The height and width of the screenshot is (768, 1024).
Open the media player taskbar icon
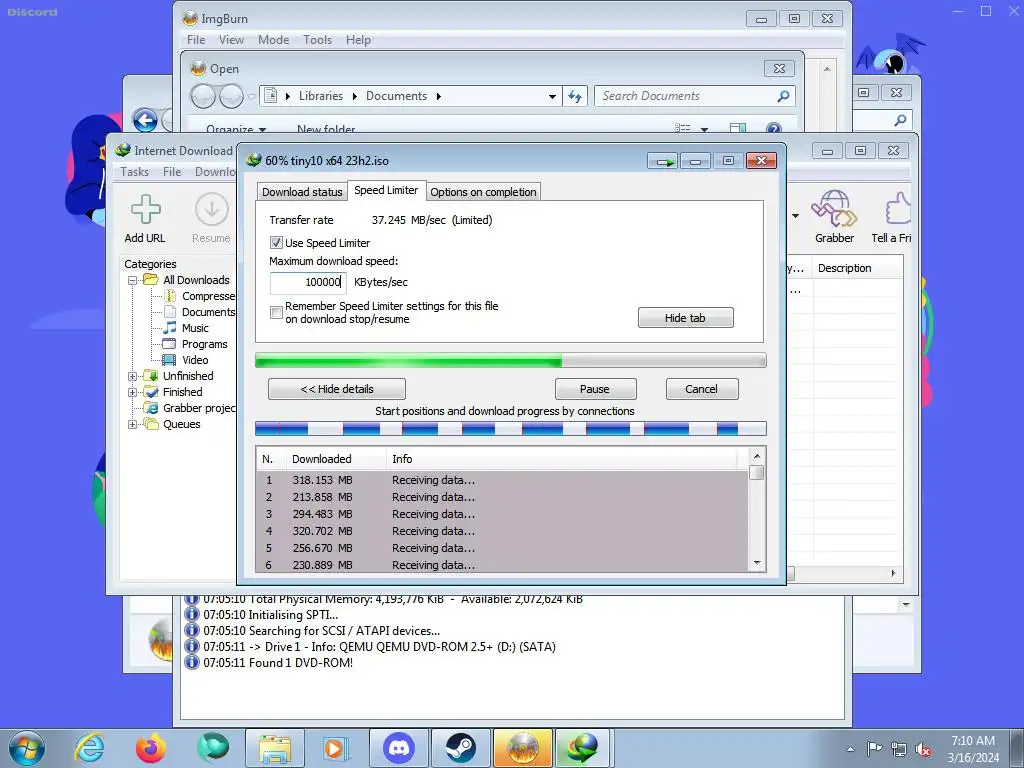[x=336, y=748]
